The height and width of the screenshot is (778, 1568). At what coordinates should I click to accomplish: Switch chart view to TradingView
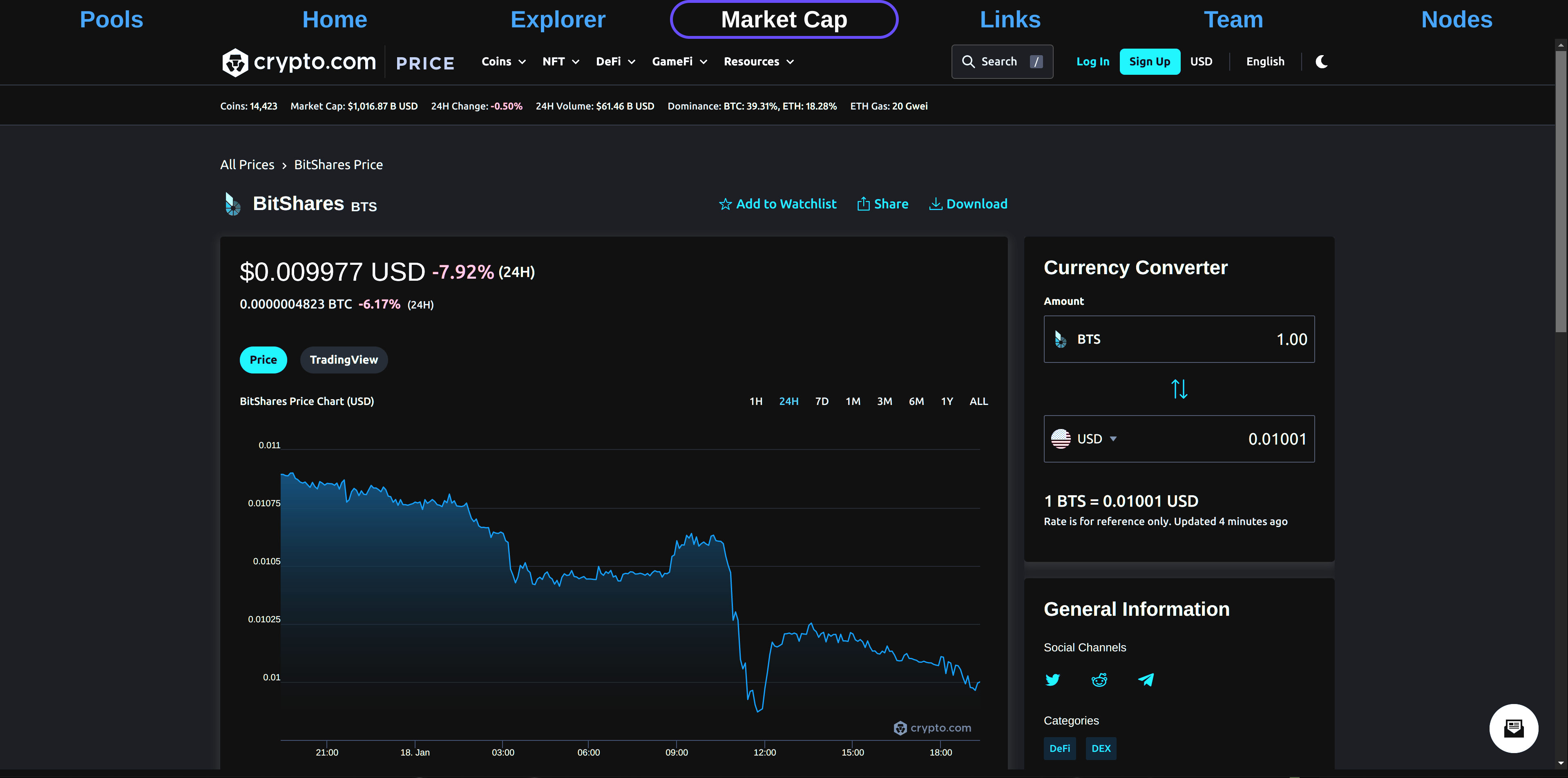(x=343, y=360)
